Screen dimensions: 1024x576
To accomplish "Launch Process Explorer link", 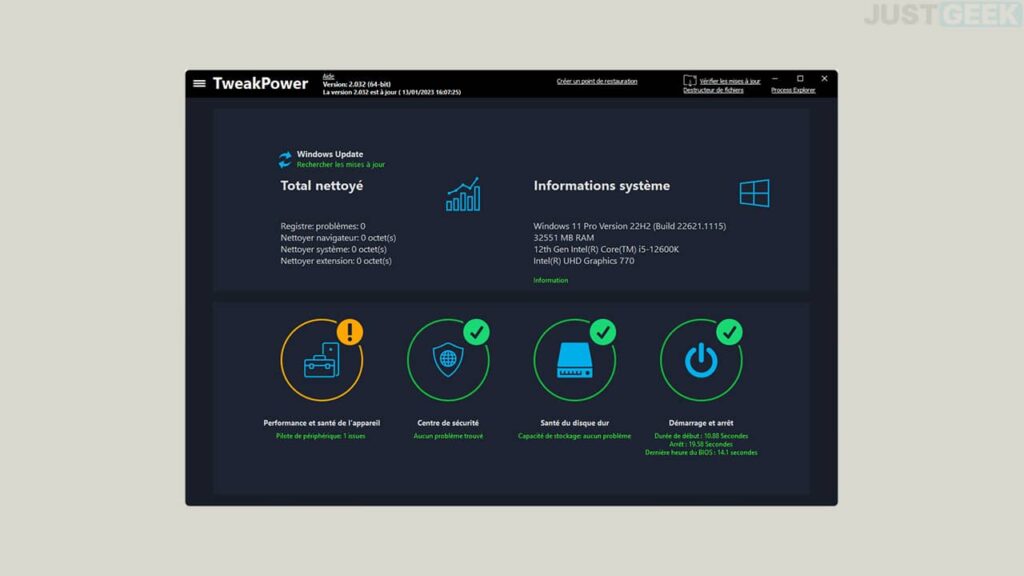I will click(793, 90).
